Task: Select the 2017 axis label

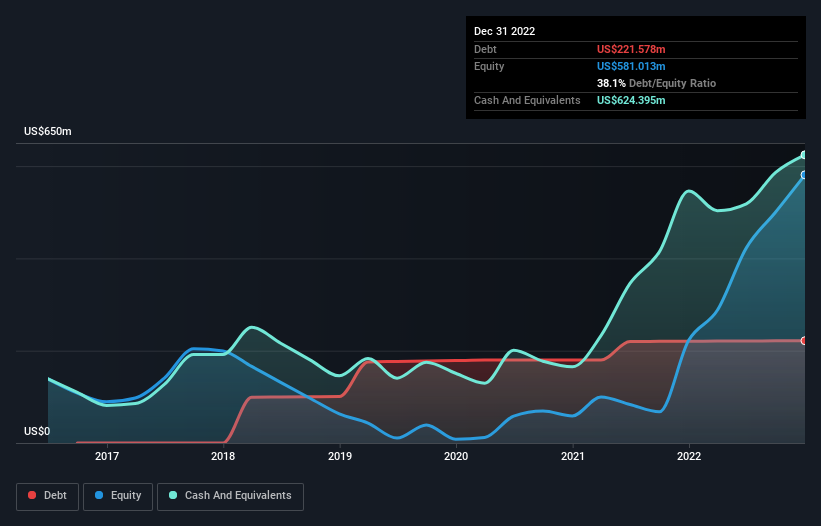Action: tap(107, 456)
